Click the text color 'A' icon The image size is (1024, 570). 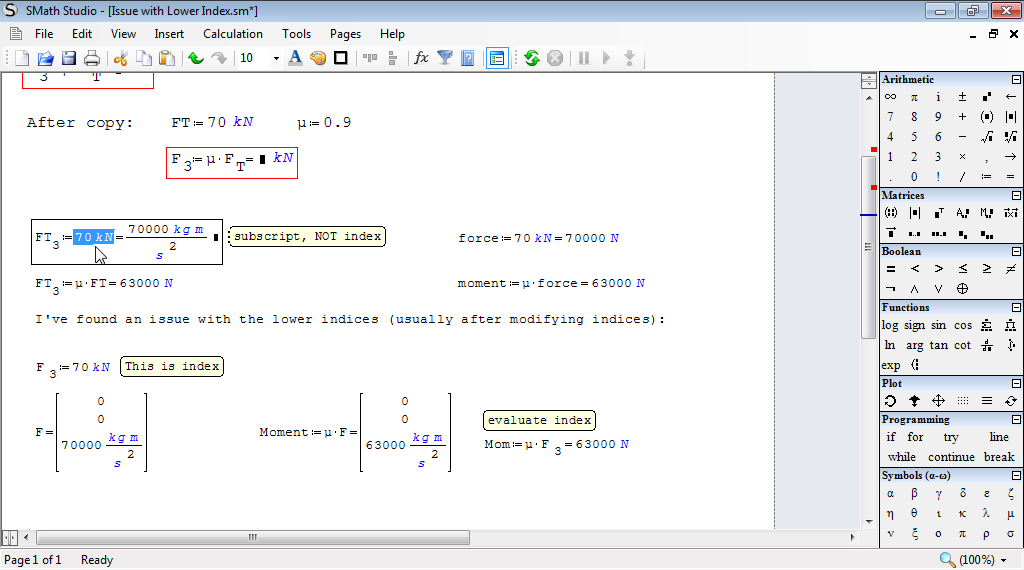(295, 58)
